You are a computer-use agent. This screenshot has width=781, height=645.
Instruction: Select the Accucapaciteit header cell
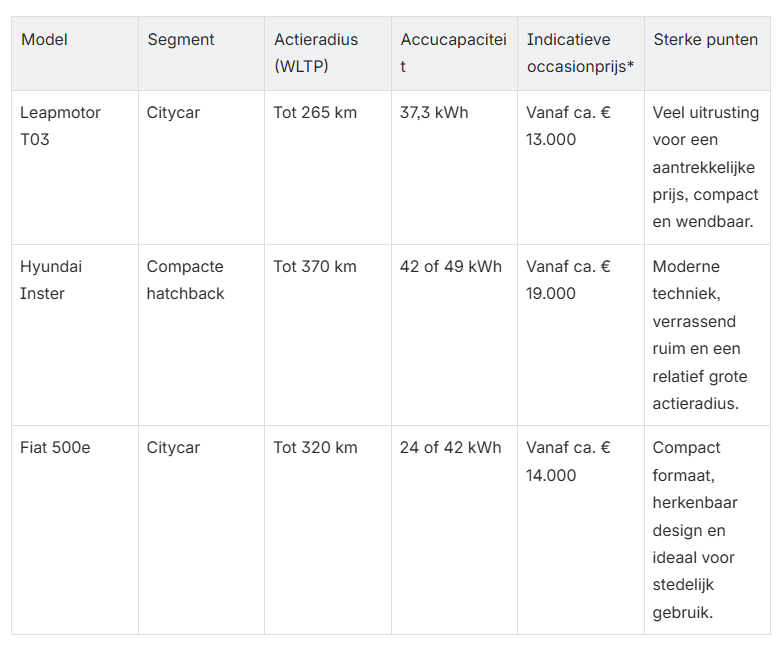point(454,53)
